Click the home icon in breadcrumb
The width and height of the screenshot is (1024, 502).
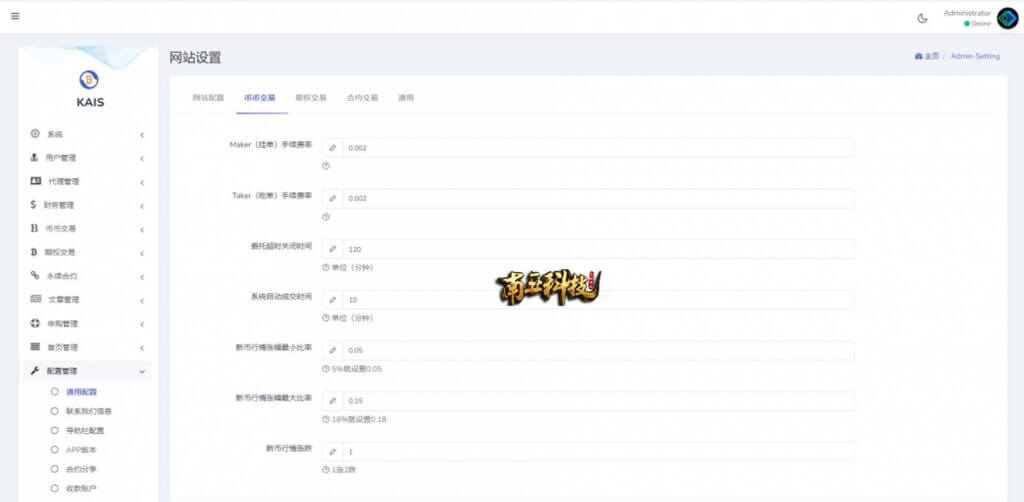coord(918,57)
